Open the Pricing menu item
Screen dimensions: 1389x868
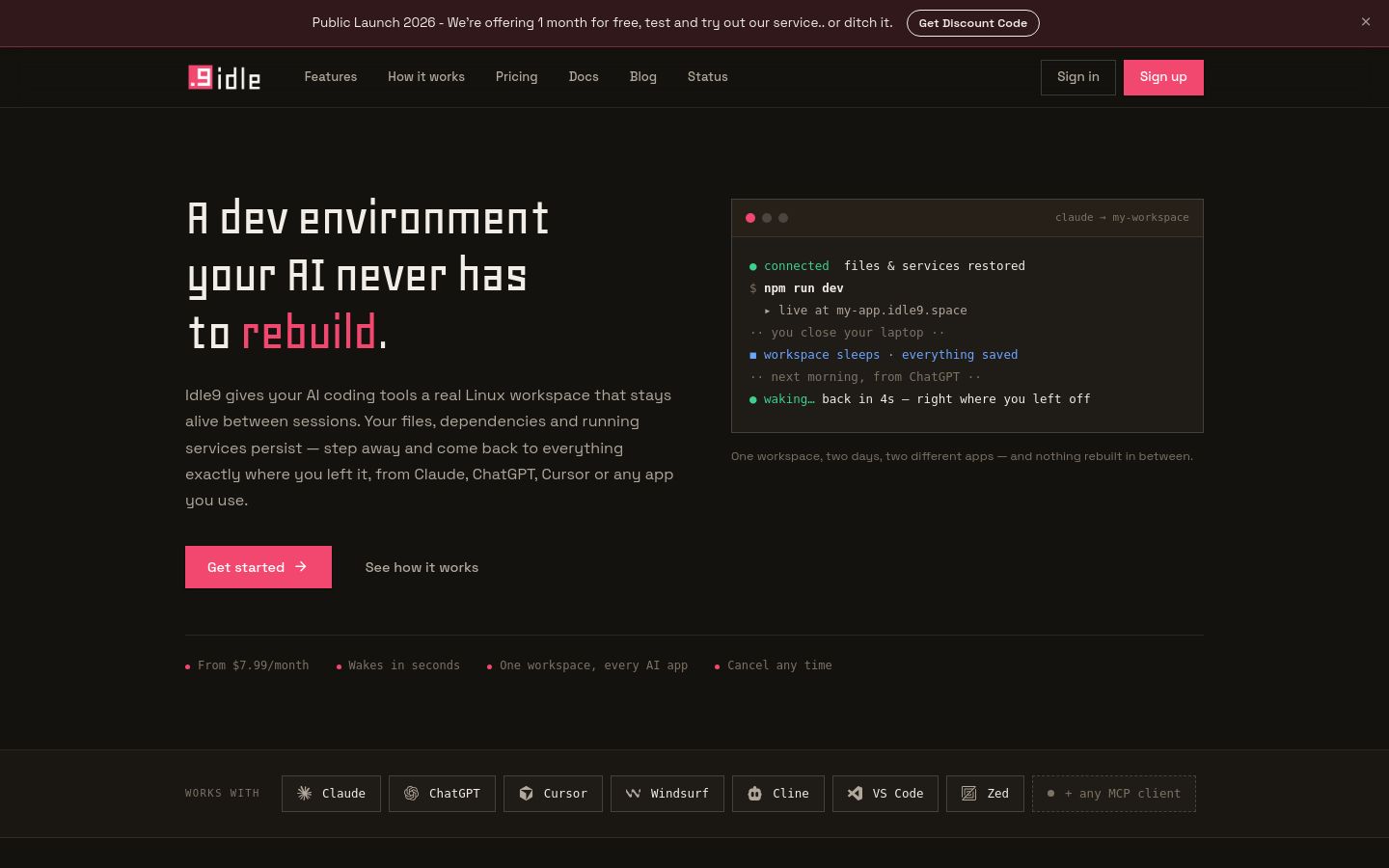tap(517, 77)
